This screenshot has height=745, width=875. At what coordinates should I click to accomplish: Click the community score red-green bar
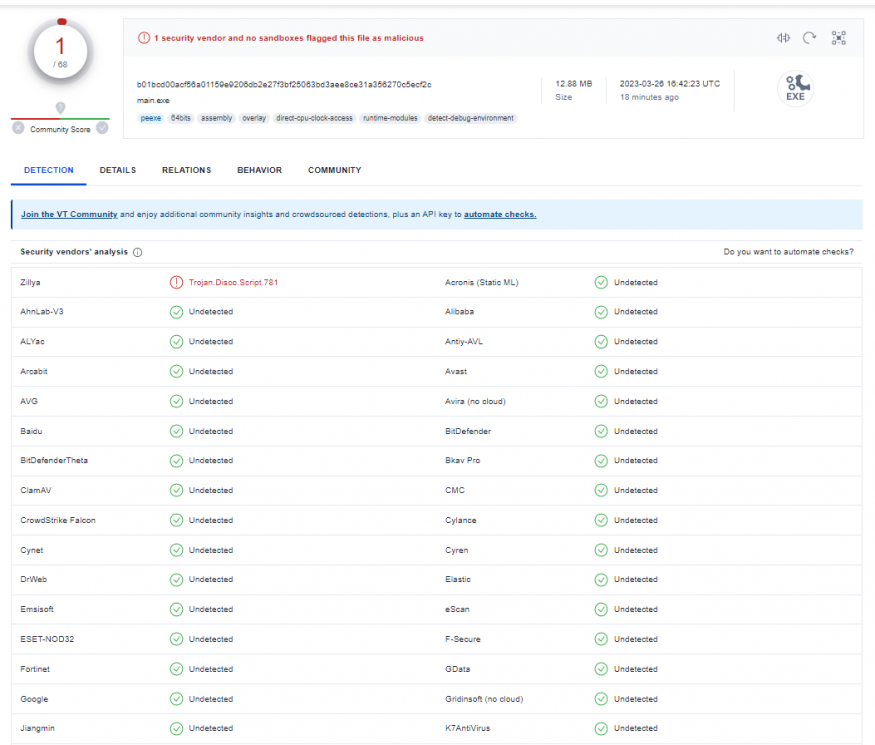coord(60,119)
